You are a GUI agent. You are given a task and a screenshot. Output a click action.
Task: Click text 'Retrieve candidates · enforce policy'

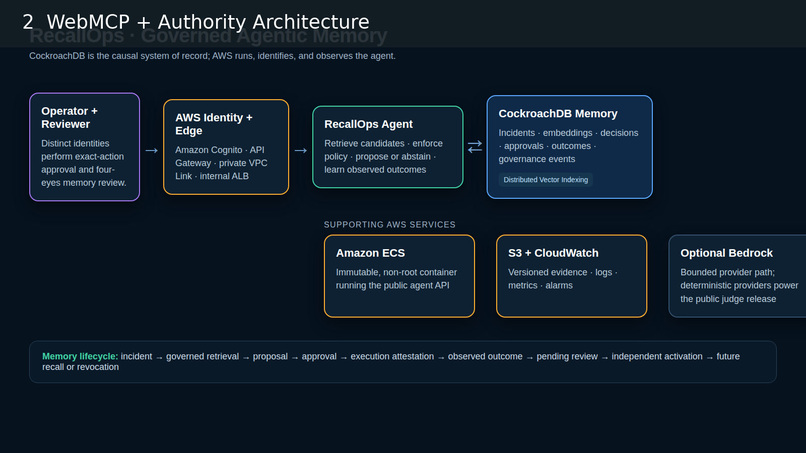[383, 150]
